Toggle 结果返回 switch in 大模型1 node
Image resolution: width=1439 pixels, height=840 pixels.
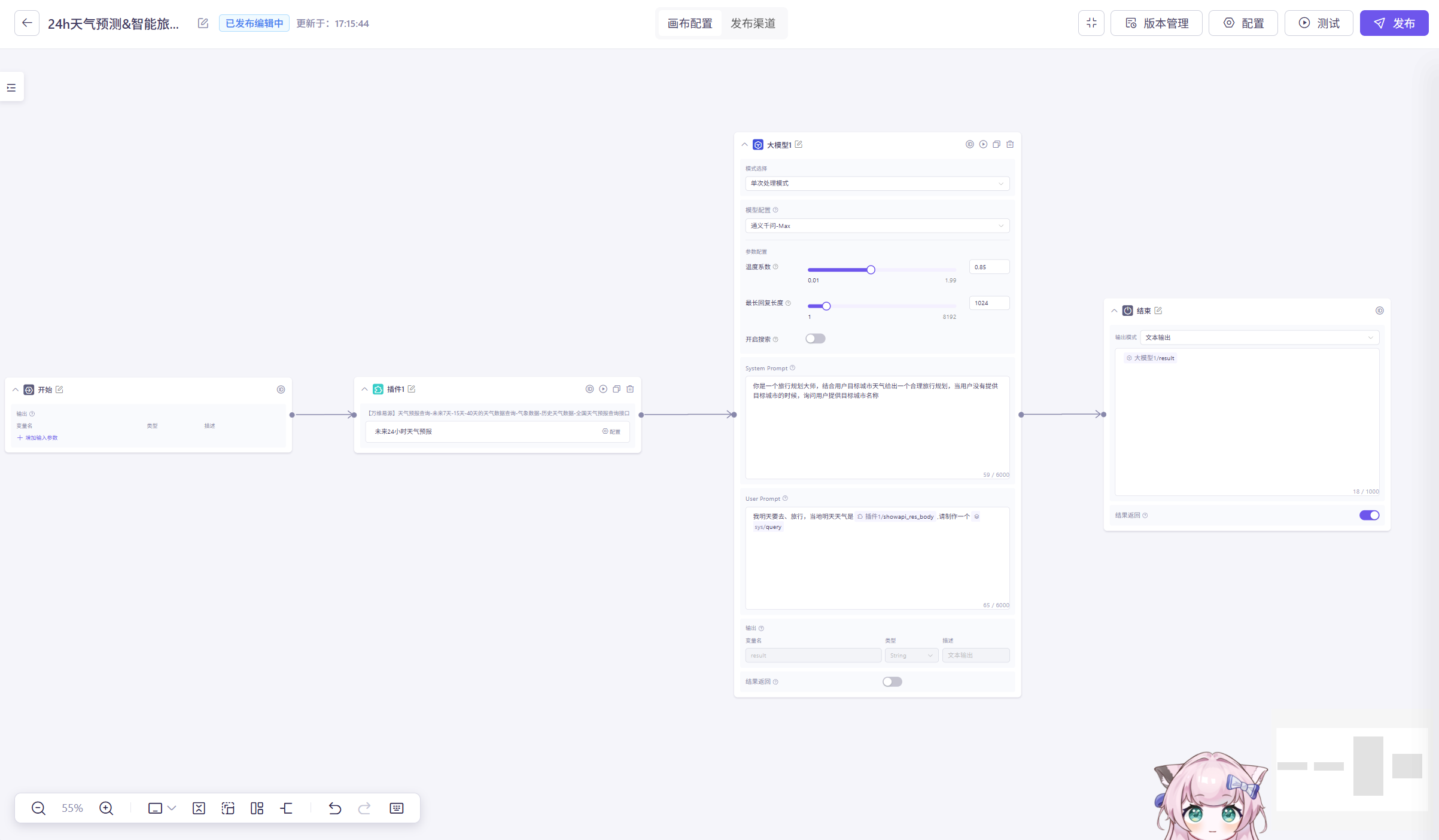(892, 681)
